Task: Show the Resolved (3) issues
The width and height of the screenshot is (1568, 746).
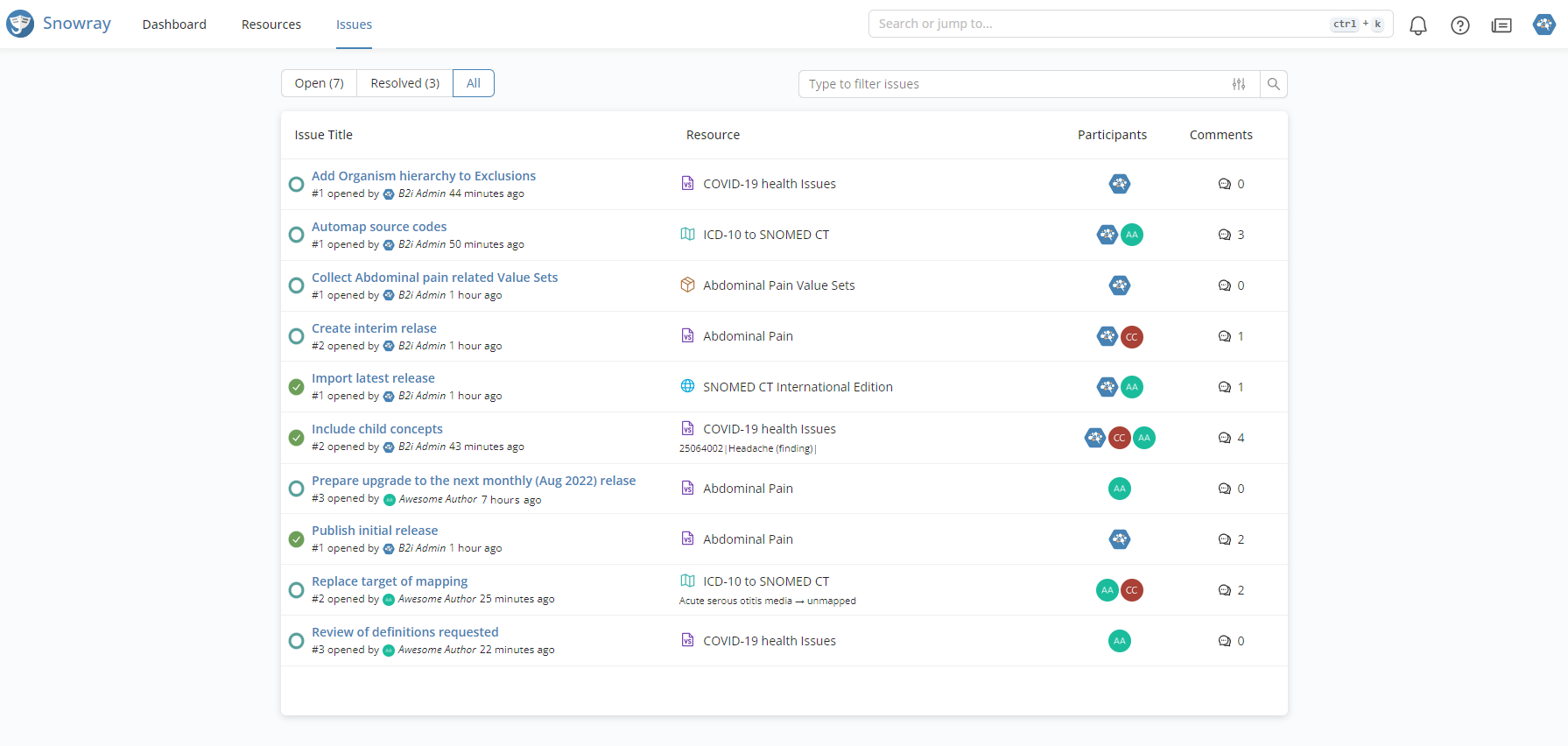Action: [x=404, y=83]
